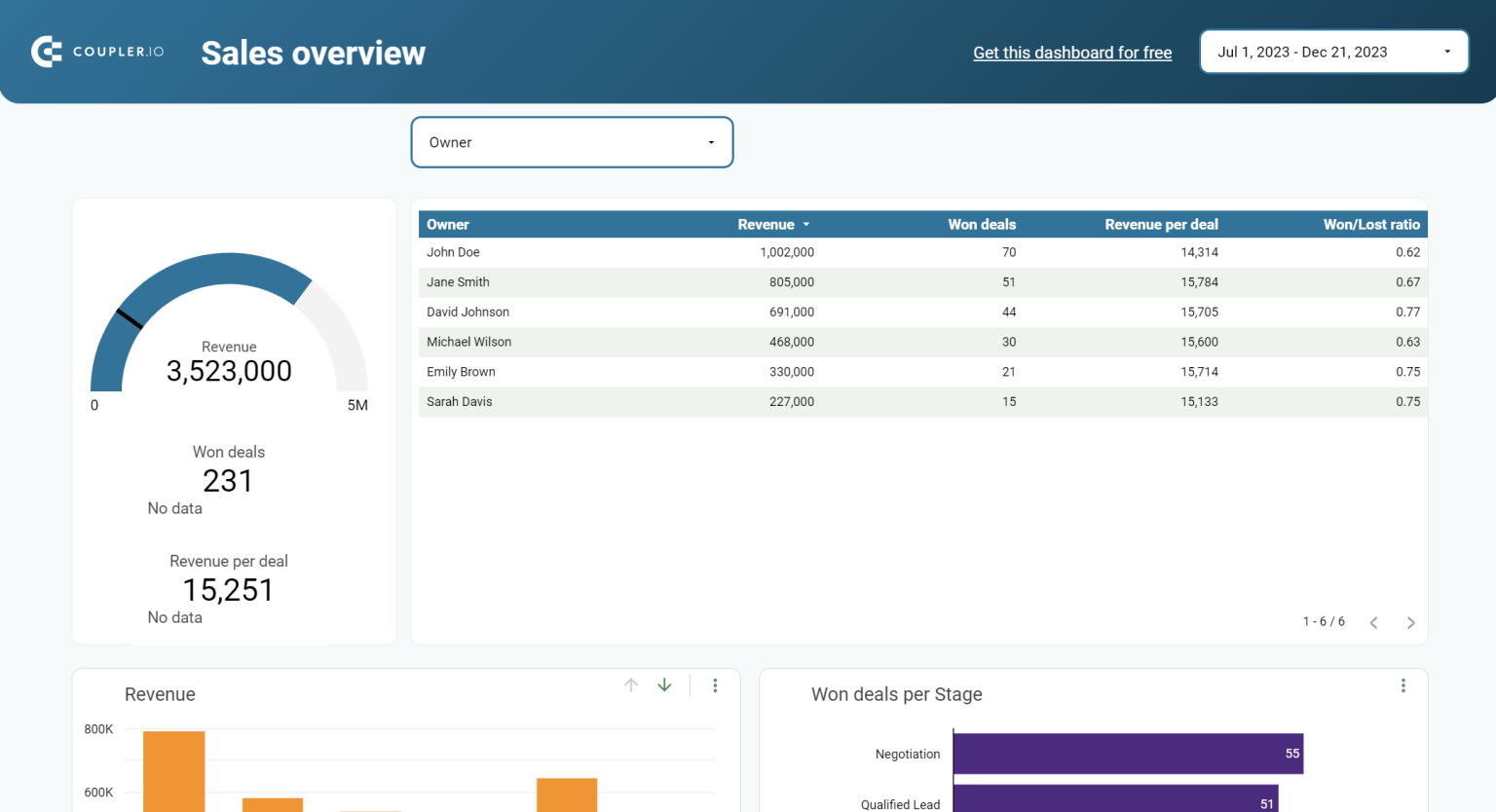
Task: Click the ascending sort arrow on the Revenue chart
Action: tap(631, 684)
